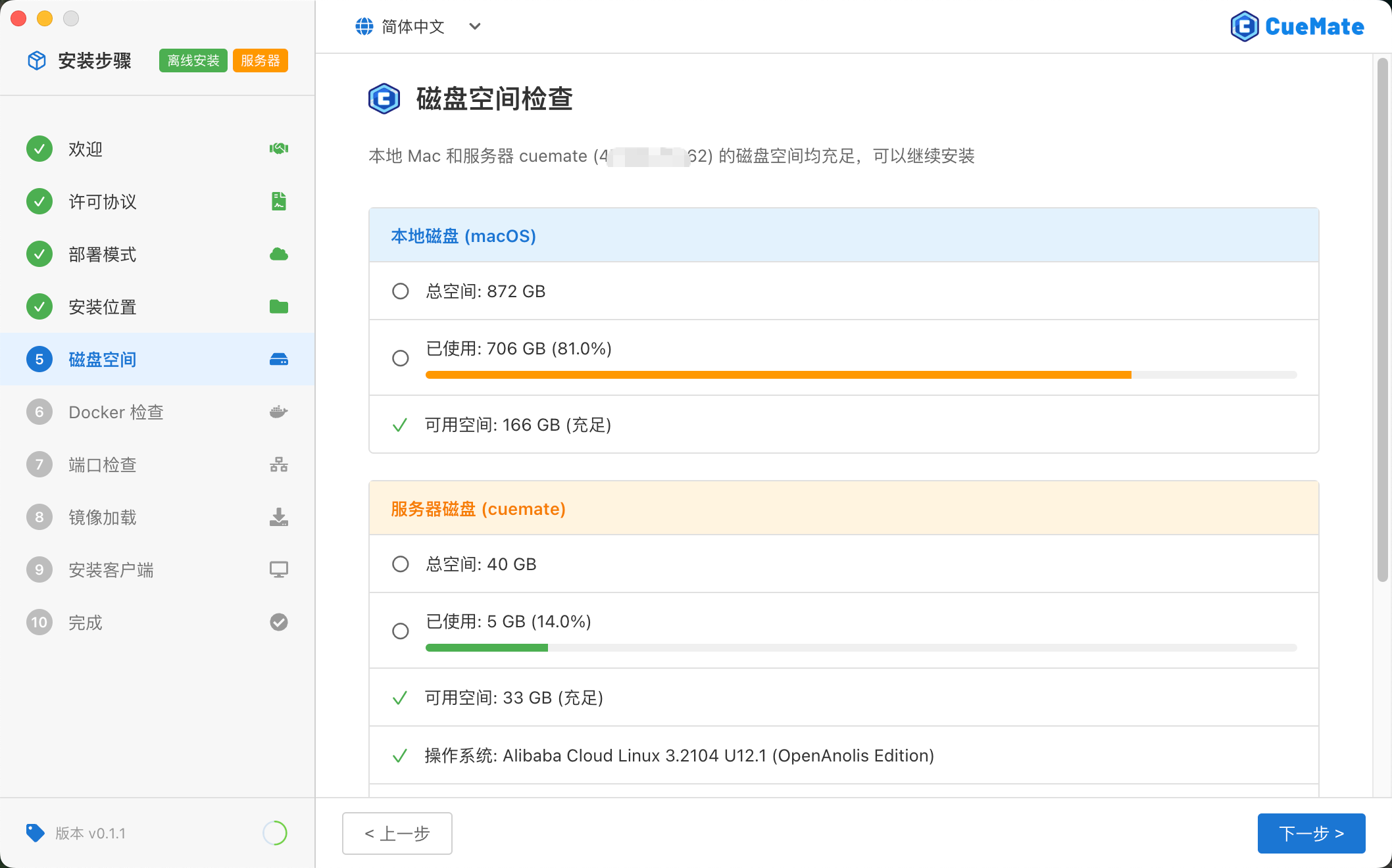Select the 总空间 radio button under 服务器磁盘
Viewport: 1392px width, 868px height.
pyautogui.click(x=400, y=564)
